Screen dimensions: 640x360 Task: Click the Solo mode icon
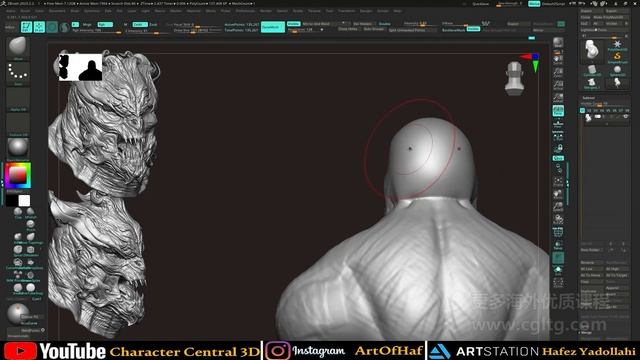coord(558,270)
